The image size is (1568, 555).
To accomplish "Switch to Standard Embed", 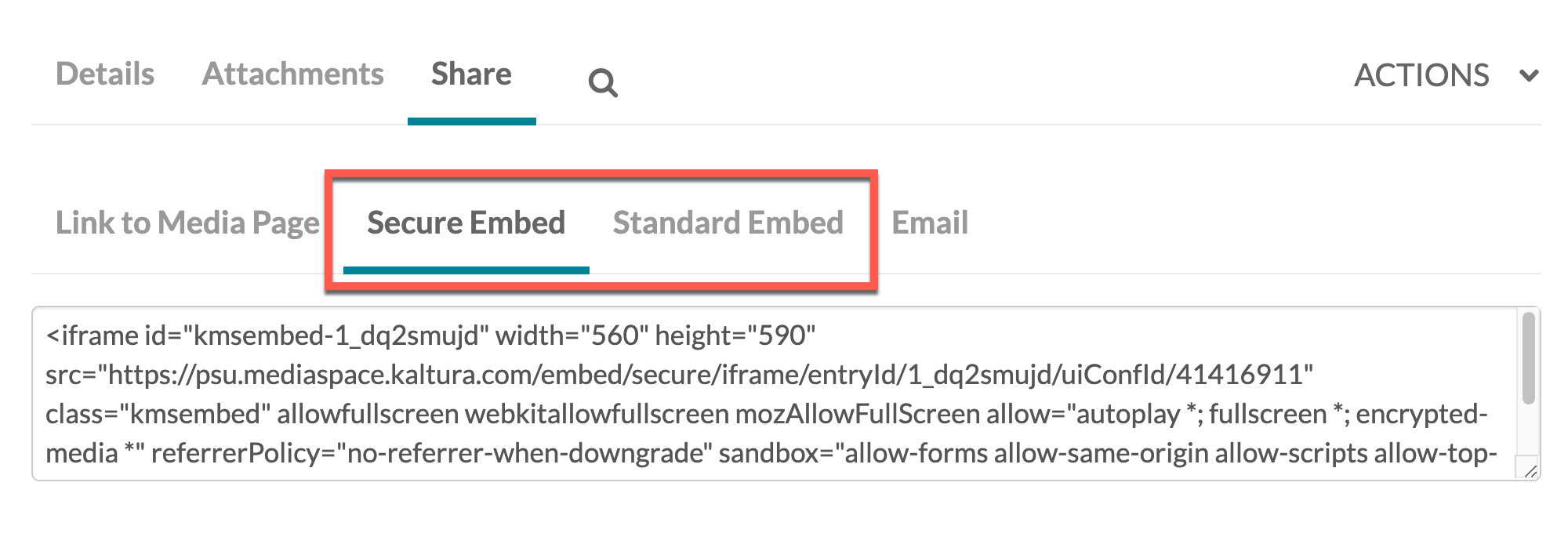I will 728,223.
